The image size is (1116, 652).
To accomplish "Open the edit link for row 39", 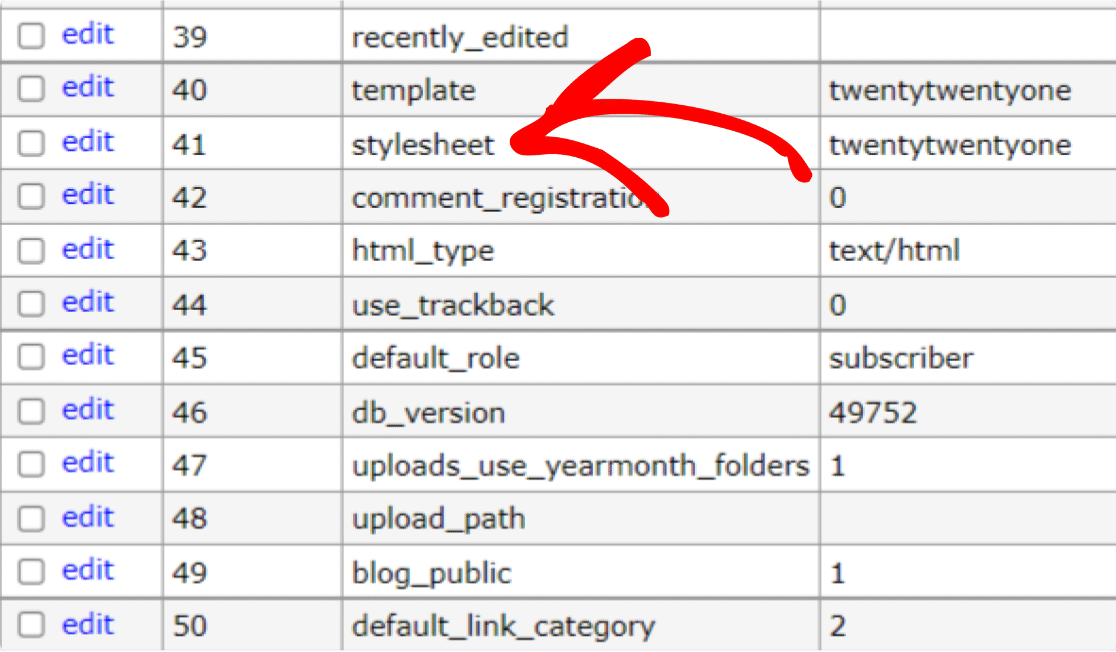I will (x=88, y=33).
